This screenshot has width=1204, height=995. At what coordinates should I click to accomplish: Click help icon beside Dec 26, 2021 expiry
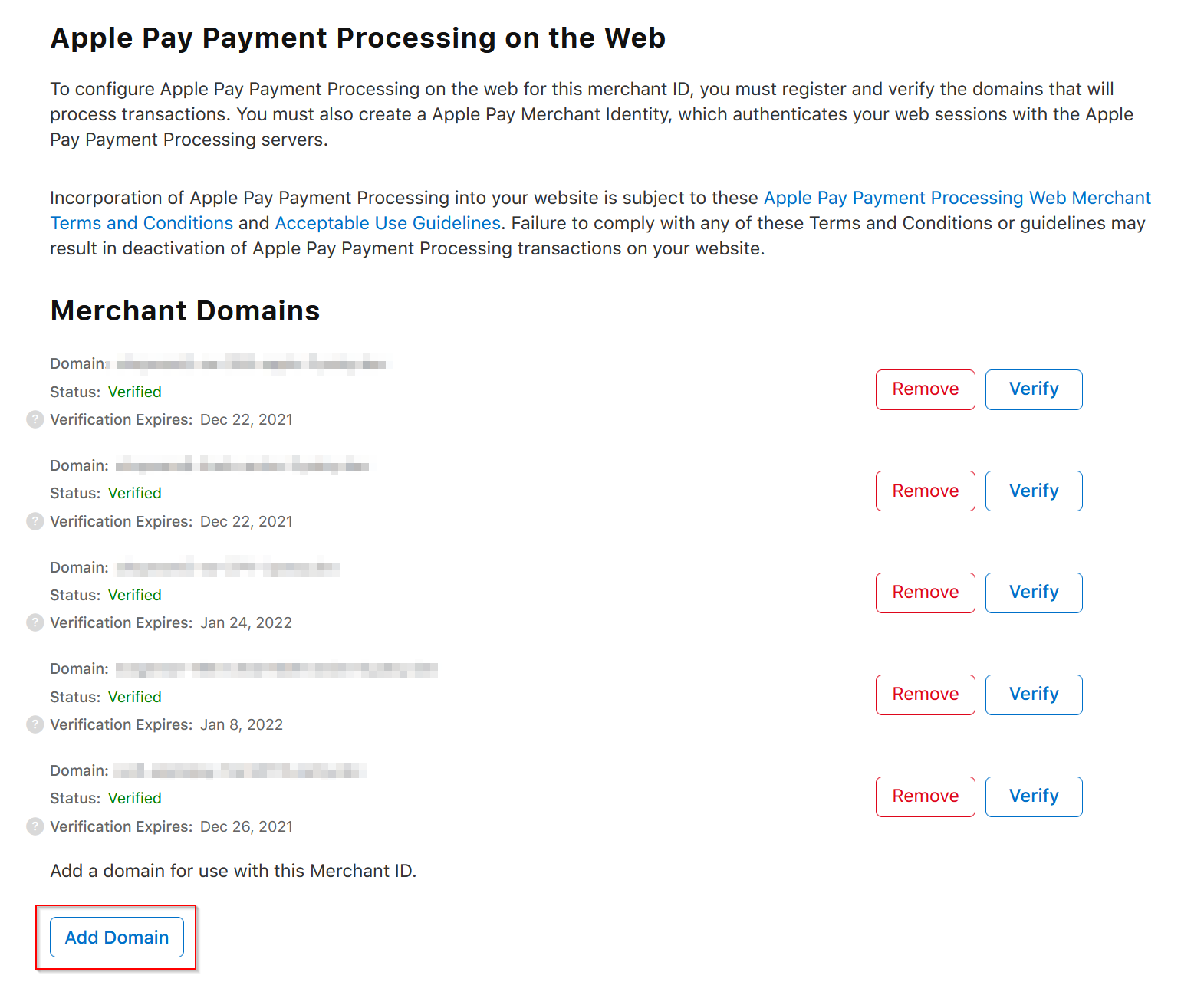click(35, 826)
